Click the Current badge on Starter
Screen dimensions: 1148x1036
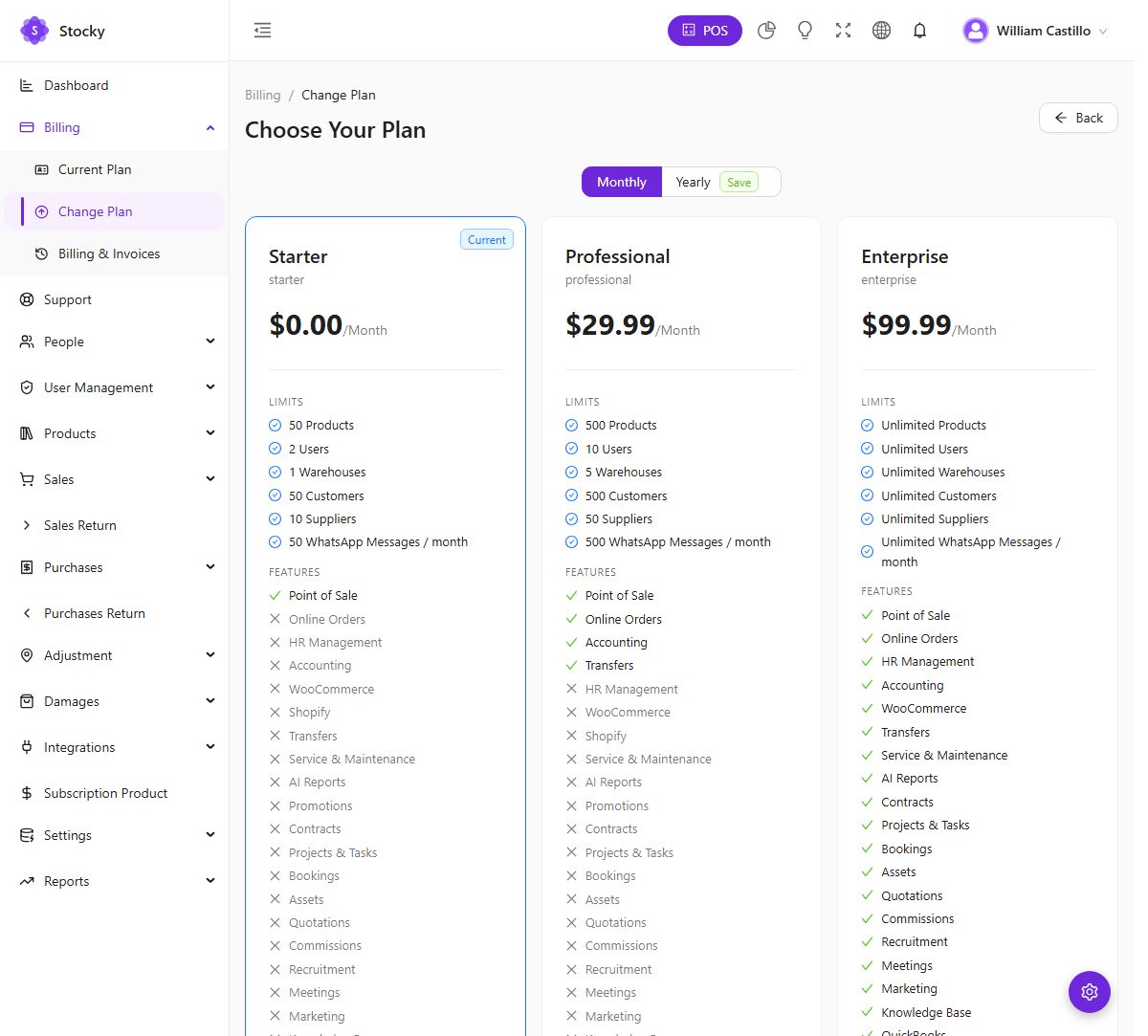point(487,240)
